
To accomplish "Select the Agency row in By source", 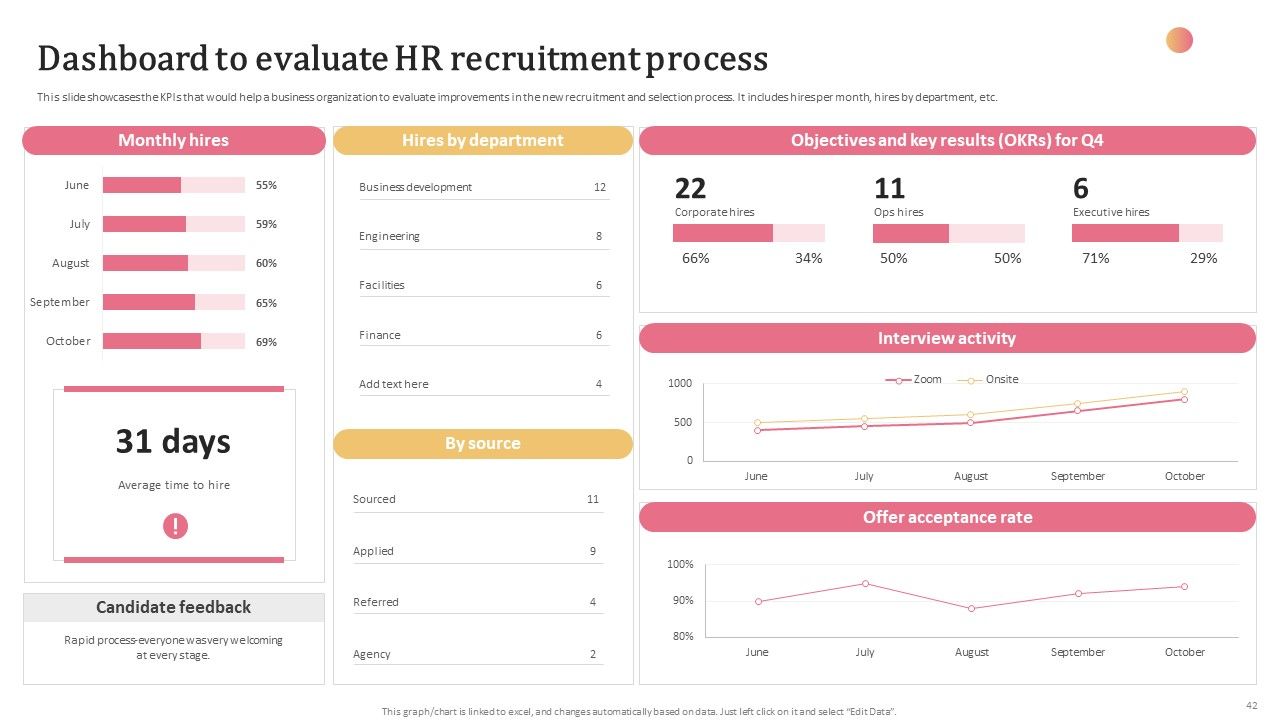I will (478, 654).
